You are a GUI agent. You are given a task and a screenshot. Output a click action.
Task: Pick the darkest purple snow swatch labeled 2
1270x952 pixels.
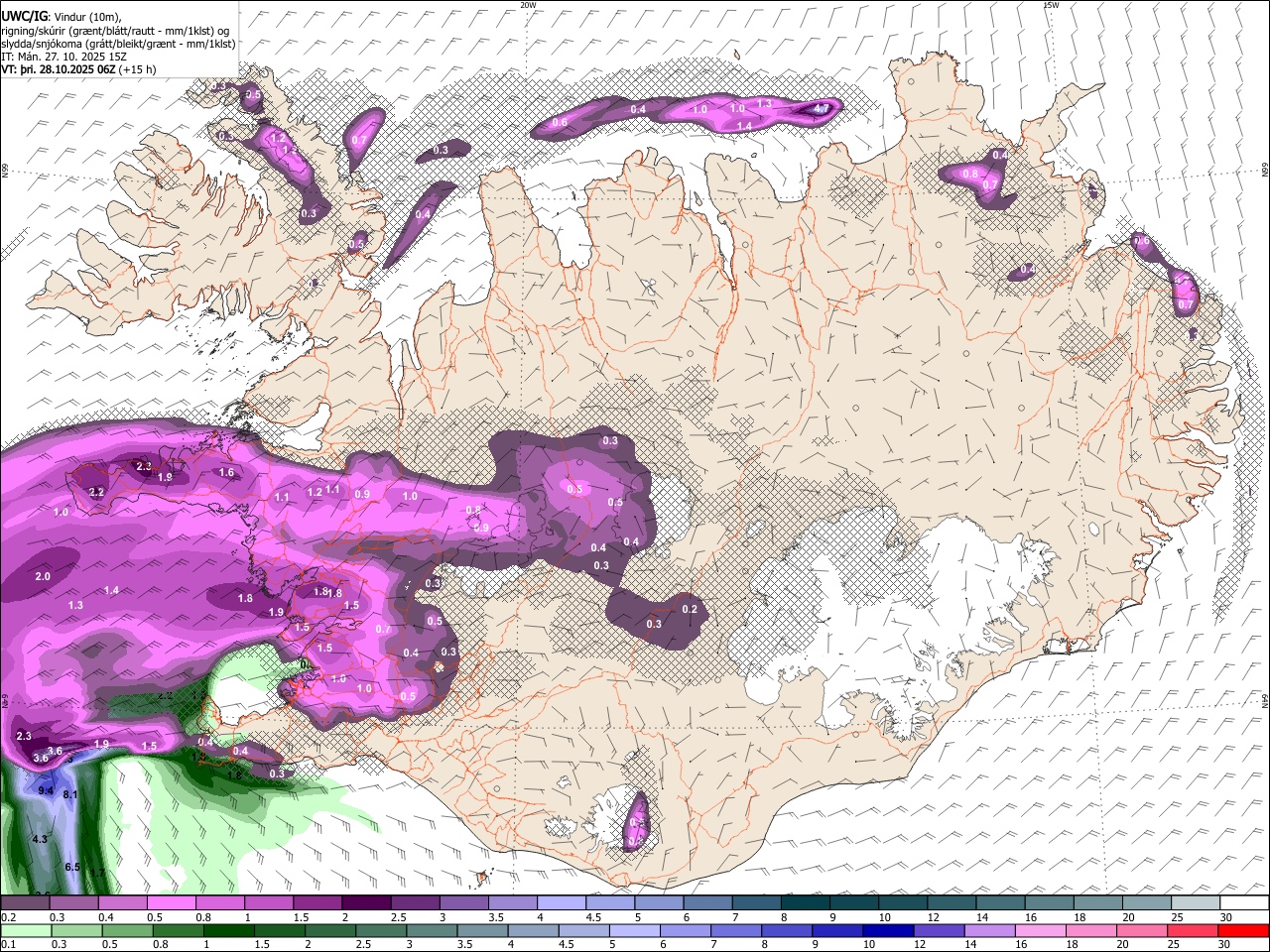(x=365, y=903)
